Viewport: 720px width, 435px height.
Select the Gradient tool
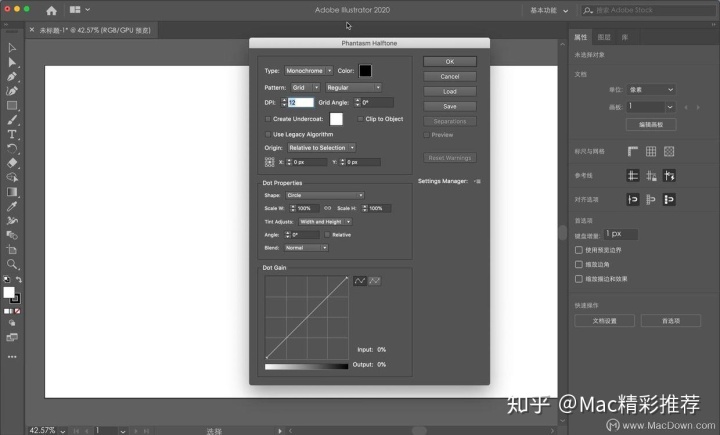click(12, 192)
